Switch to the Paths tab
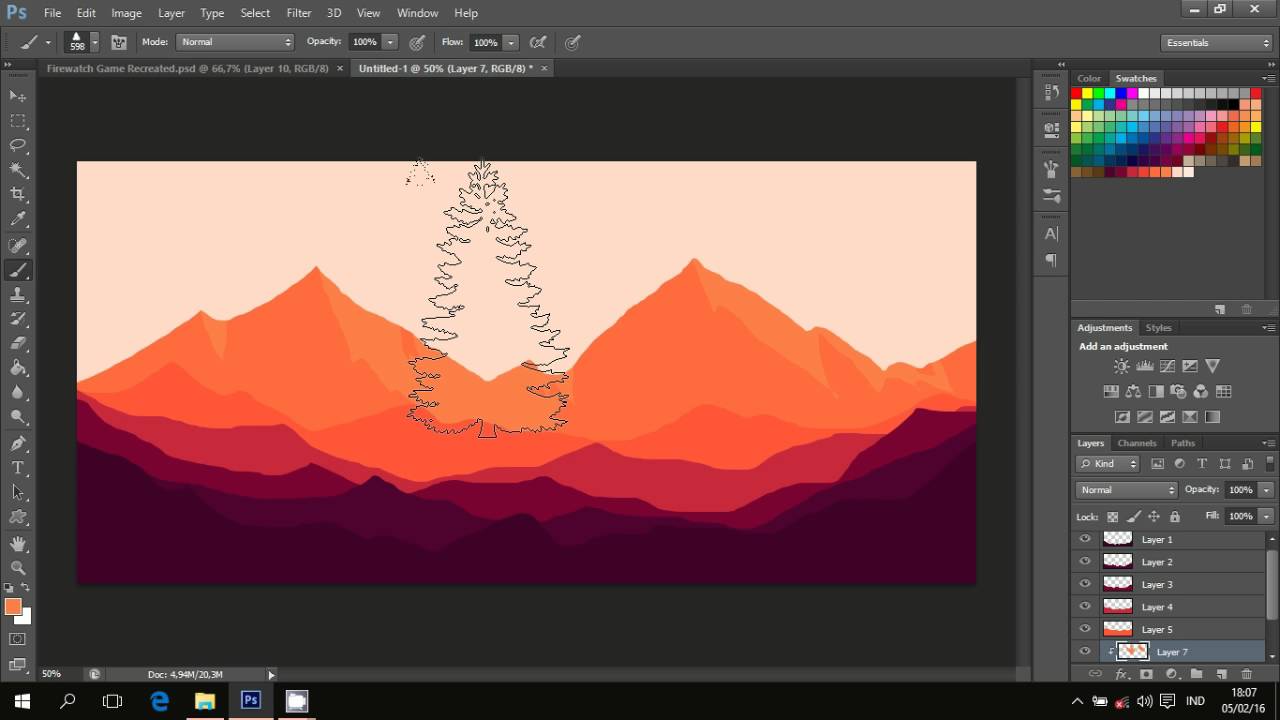Image resolution: width=1280 pixels, height=720 pixels. pyautogui.click(x=1183, y=443)
